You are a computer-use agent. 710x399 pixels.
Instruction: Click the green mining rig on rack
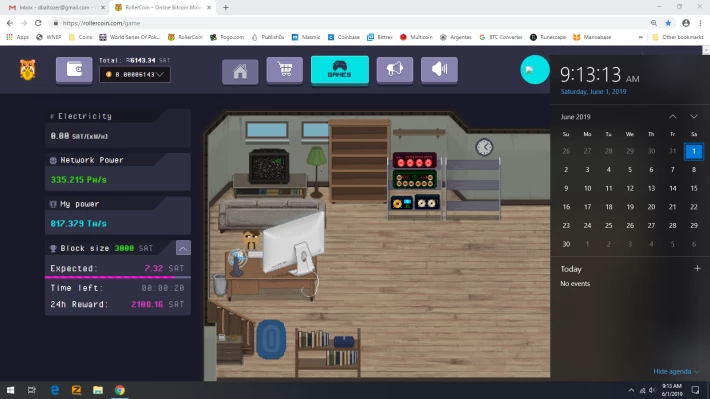pos(414,180)
